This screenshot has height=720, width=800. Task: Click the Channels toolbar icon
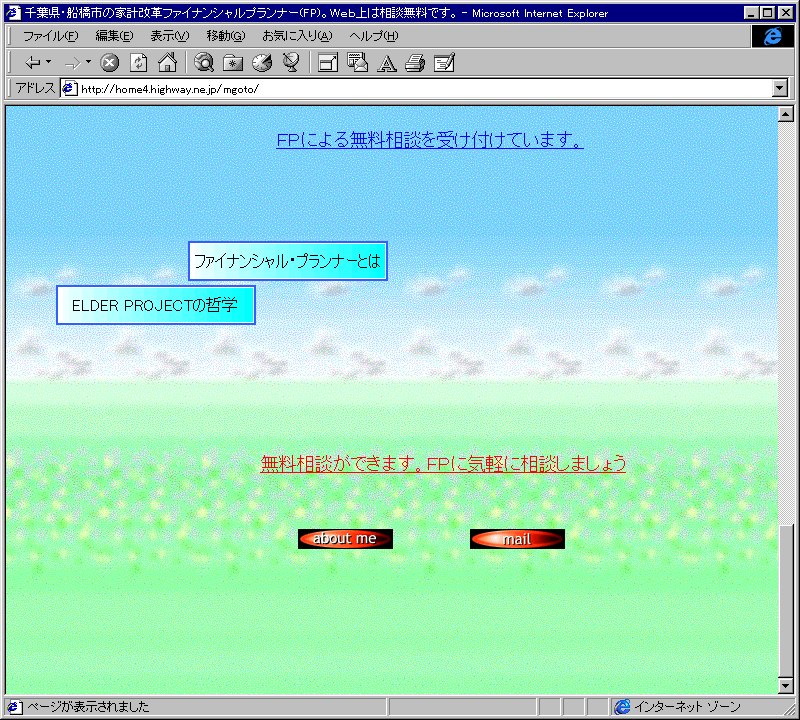(x=291, y=63)
